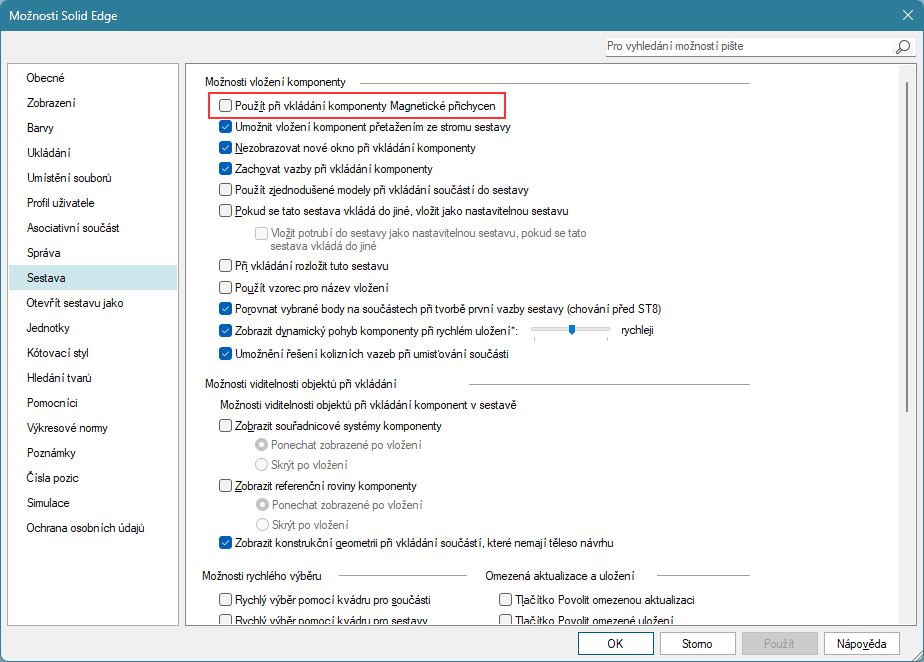Check 'Rychlý výběr pomocí kvádru pro součásti'
Image resolution: width=924 pixels, height=662 pixels.
[x=226, y=600]
